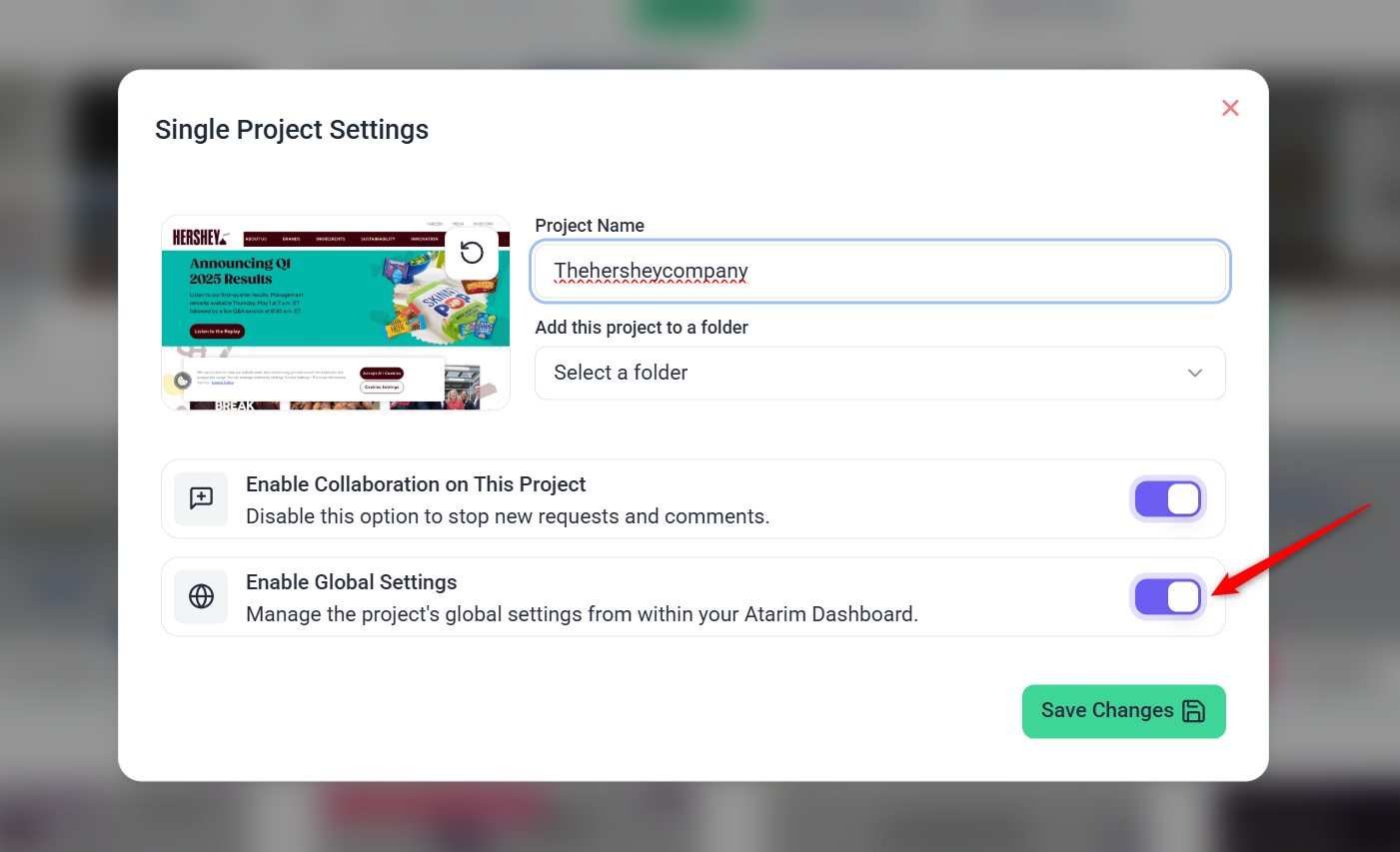Close the Single Project Settings dialog
Screen dimensions: 1400x852
point(1230,108)
